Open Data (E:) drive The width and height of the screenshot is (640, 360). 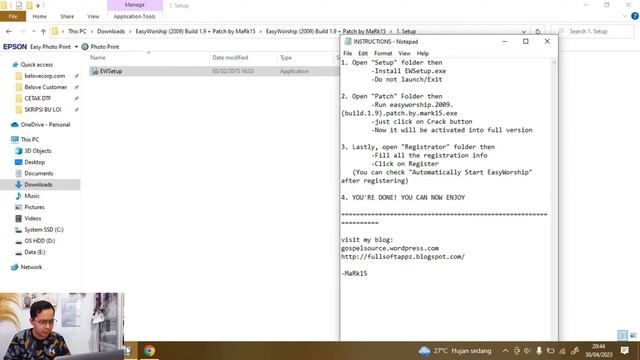(x=35, y=252)
